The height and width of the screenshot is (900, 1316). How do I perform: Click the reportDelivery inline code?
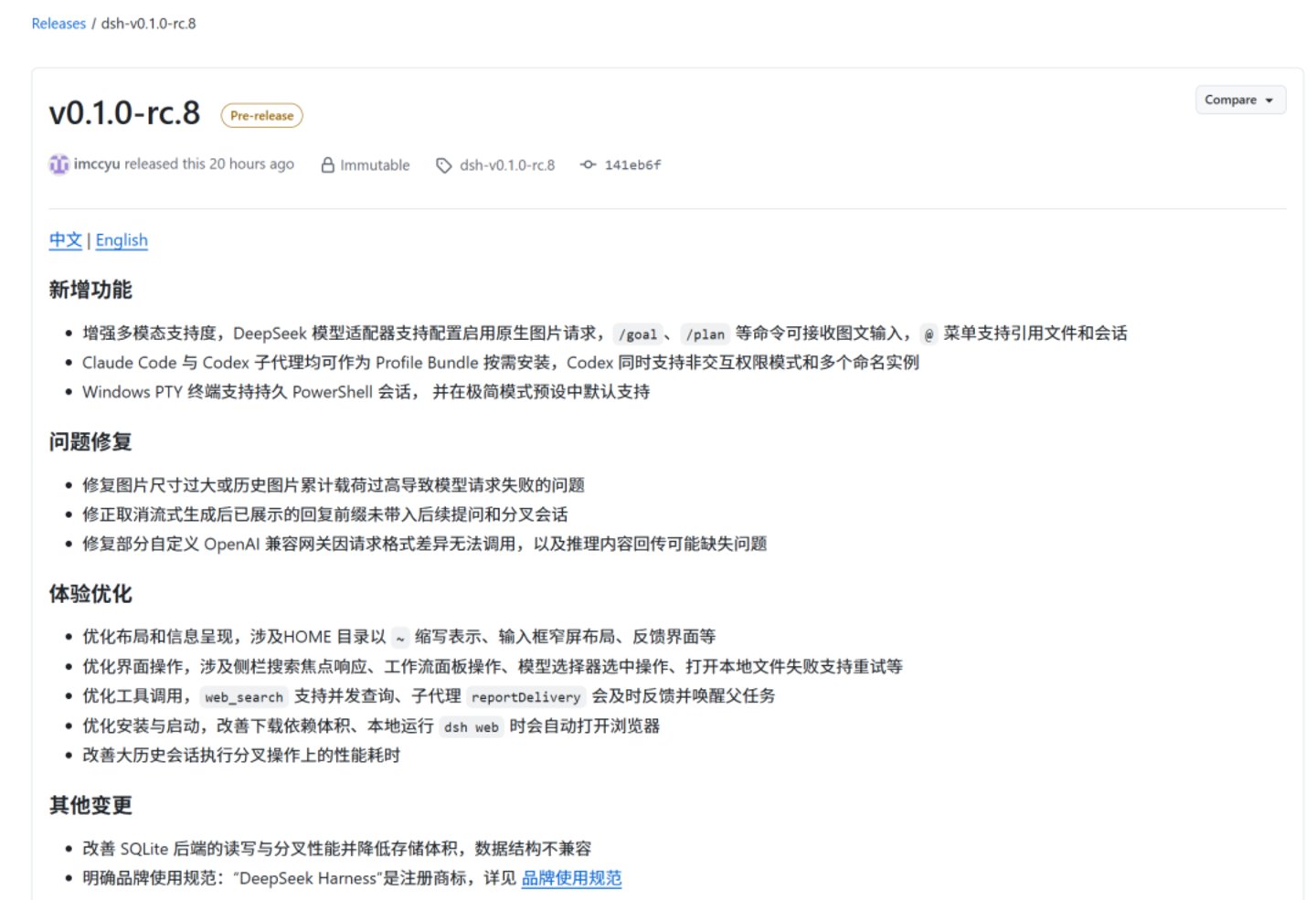(x=525, y=697)
